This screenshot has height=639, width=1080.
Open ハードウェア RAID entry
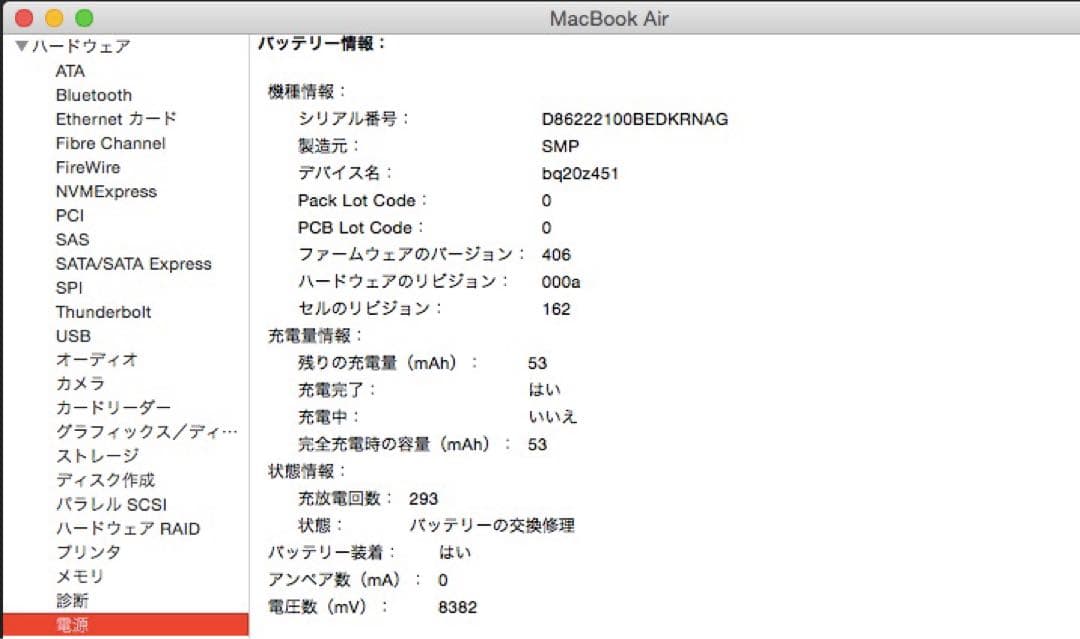[128, 528]
